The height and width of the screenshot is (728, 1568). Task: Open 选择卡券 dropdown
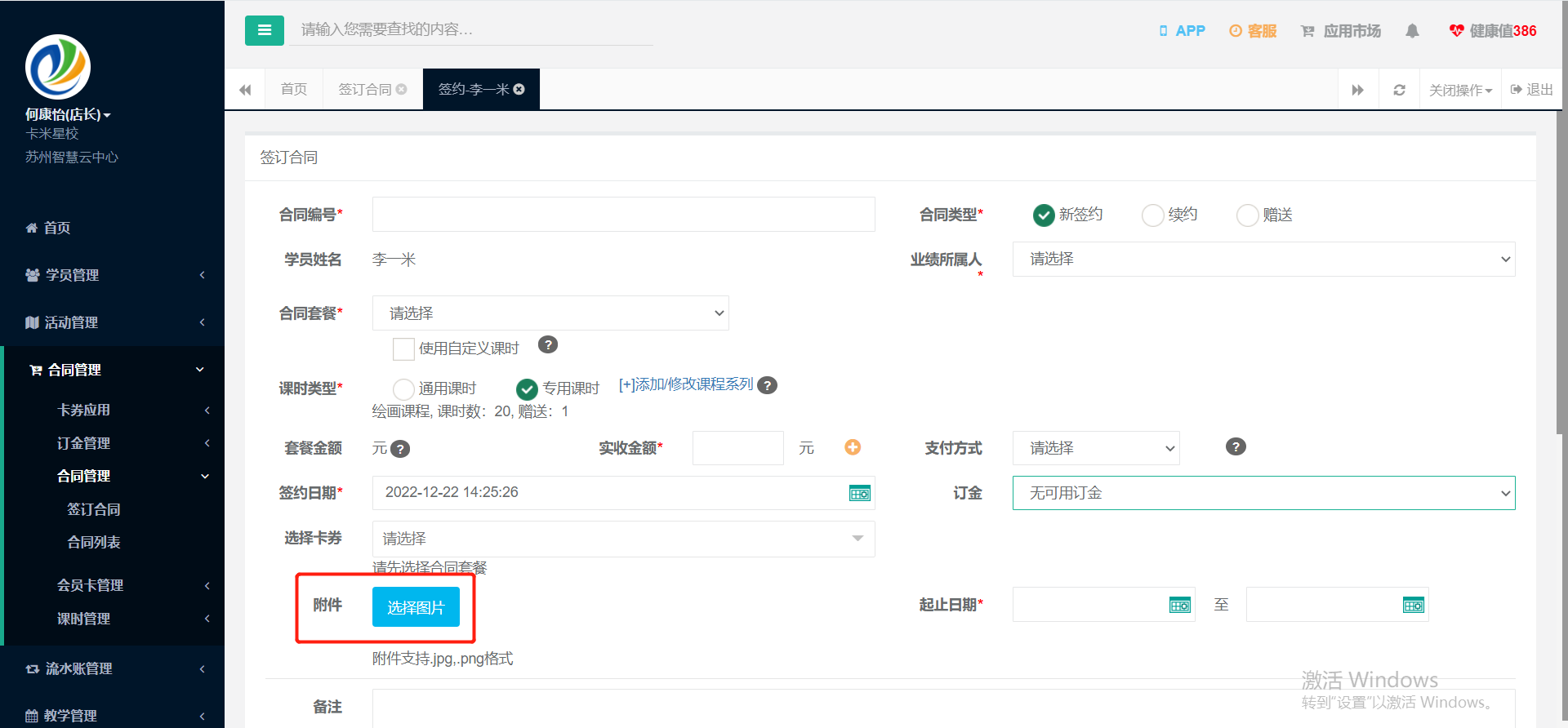click(x=623, y=539)
